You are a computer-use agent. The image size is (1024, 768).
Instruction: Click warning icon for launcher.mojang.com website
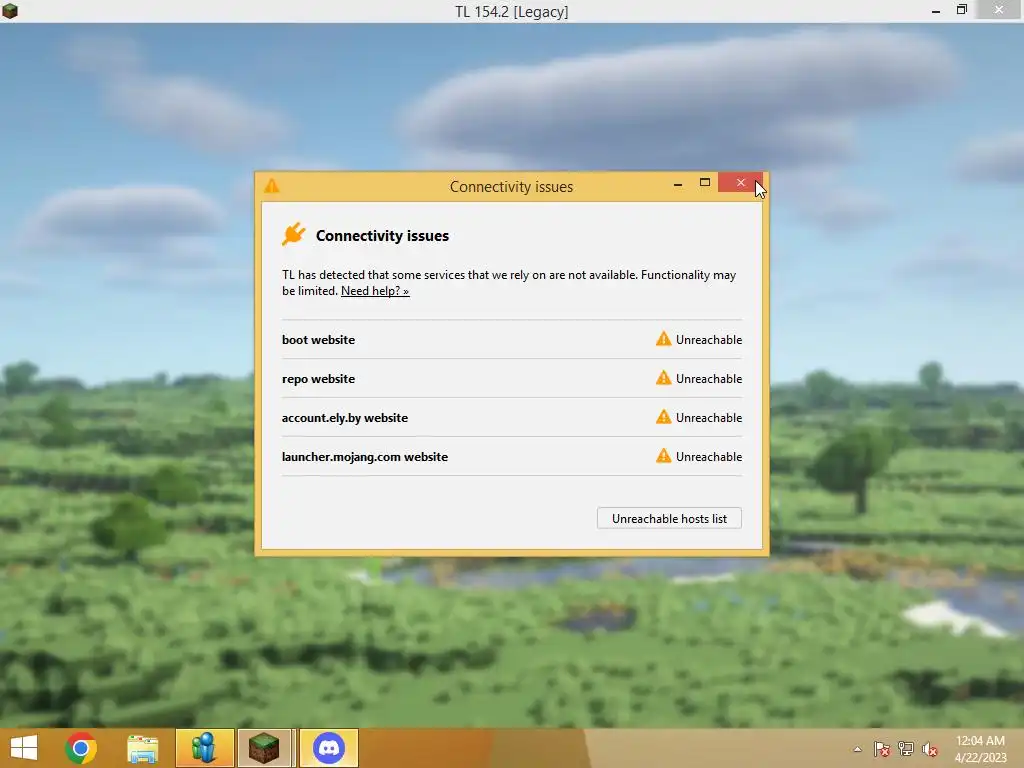click(x=664, y=456)
